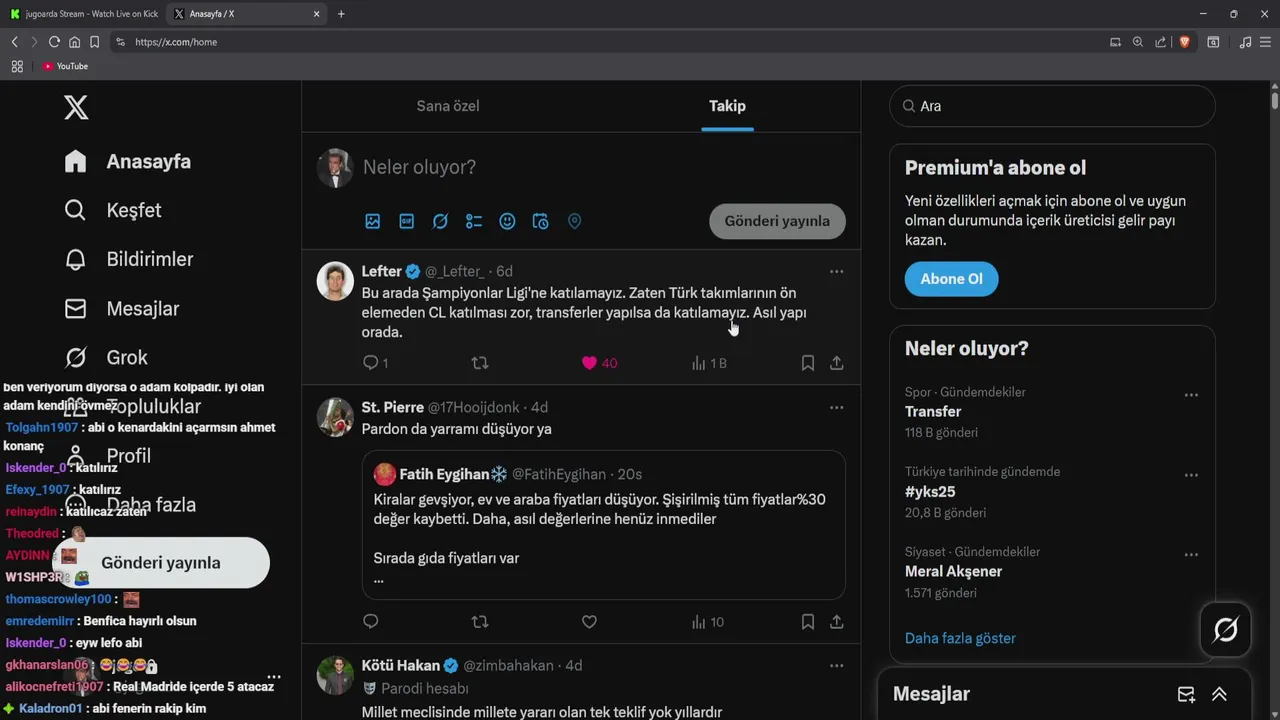
Task: Click the Brave Shields icon
Action: 1185,42
